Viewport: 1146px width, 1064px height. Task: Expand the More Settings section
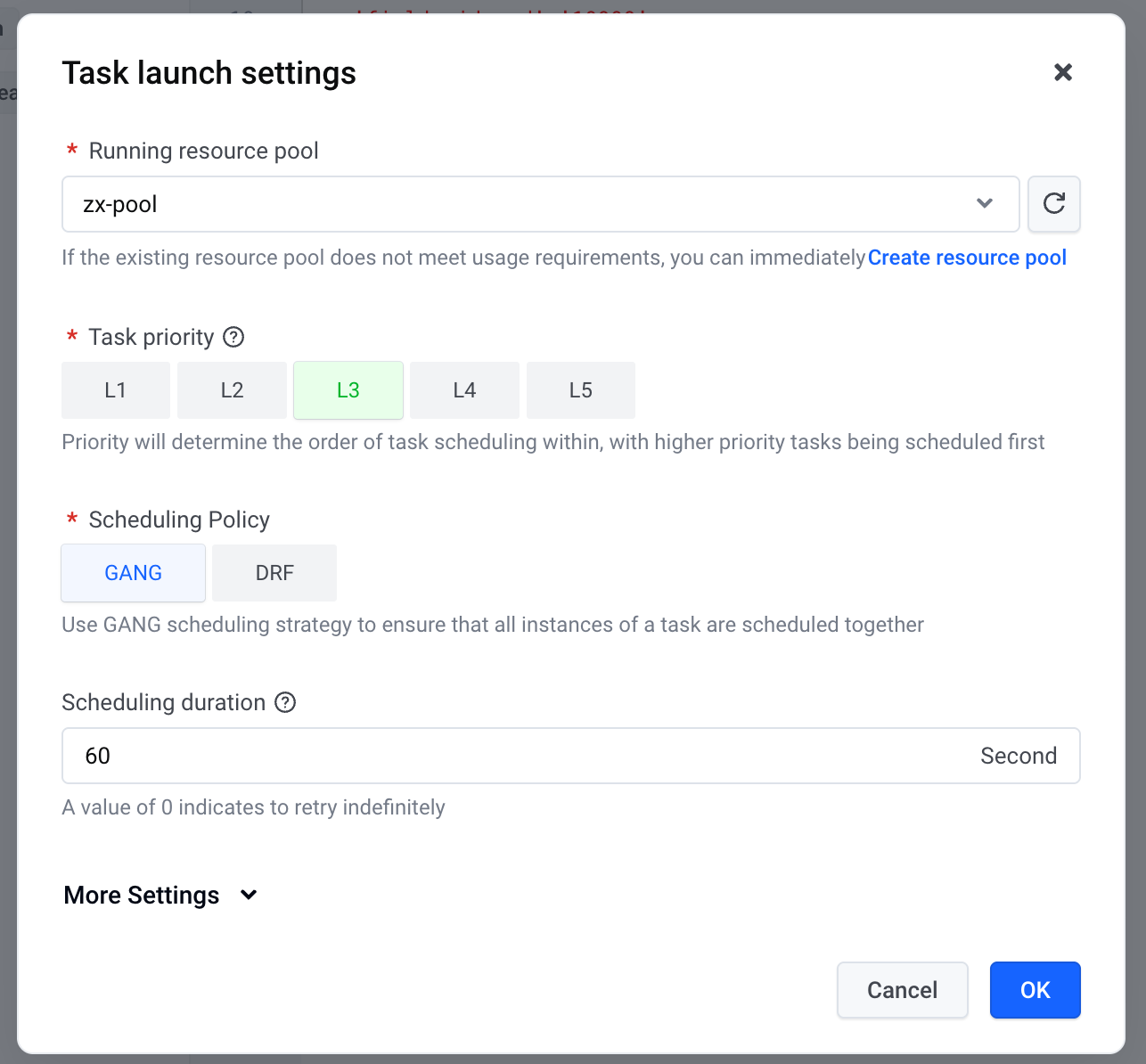coord(142,895)
